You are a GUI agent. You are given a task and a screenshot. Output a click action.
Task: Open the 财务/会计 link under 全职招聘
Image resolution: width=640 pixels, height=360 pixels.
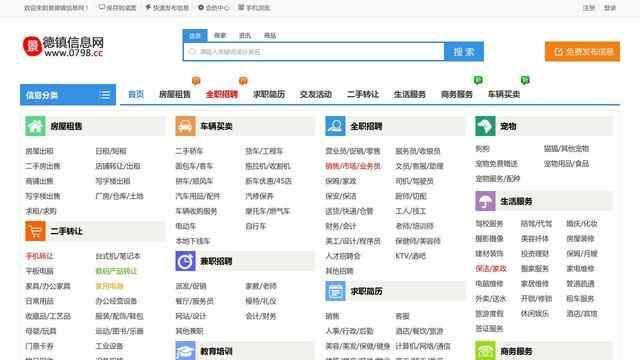click(x=341, y=226)
